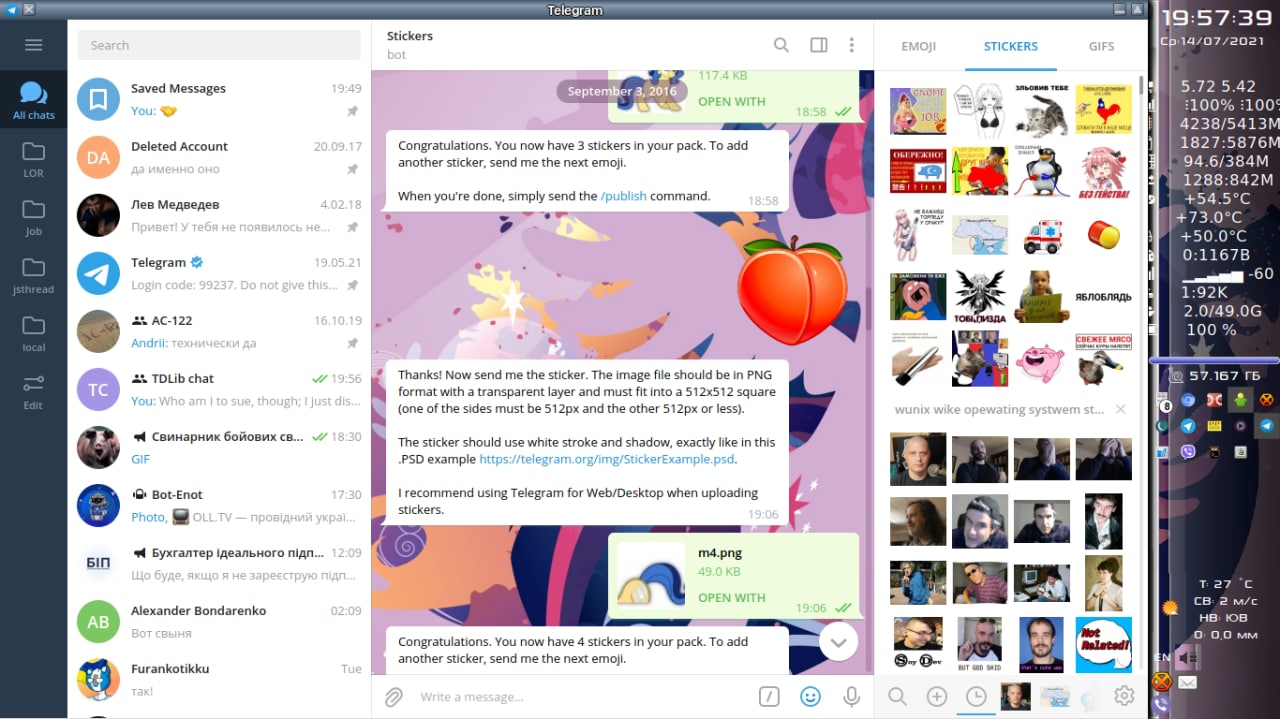The height and width of the screenshot is (719, 1280).
Task: Click the terminal icon in desktop panel
Action: point(1214,452)
